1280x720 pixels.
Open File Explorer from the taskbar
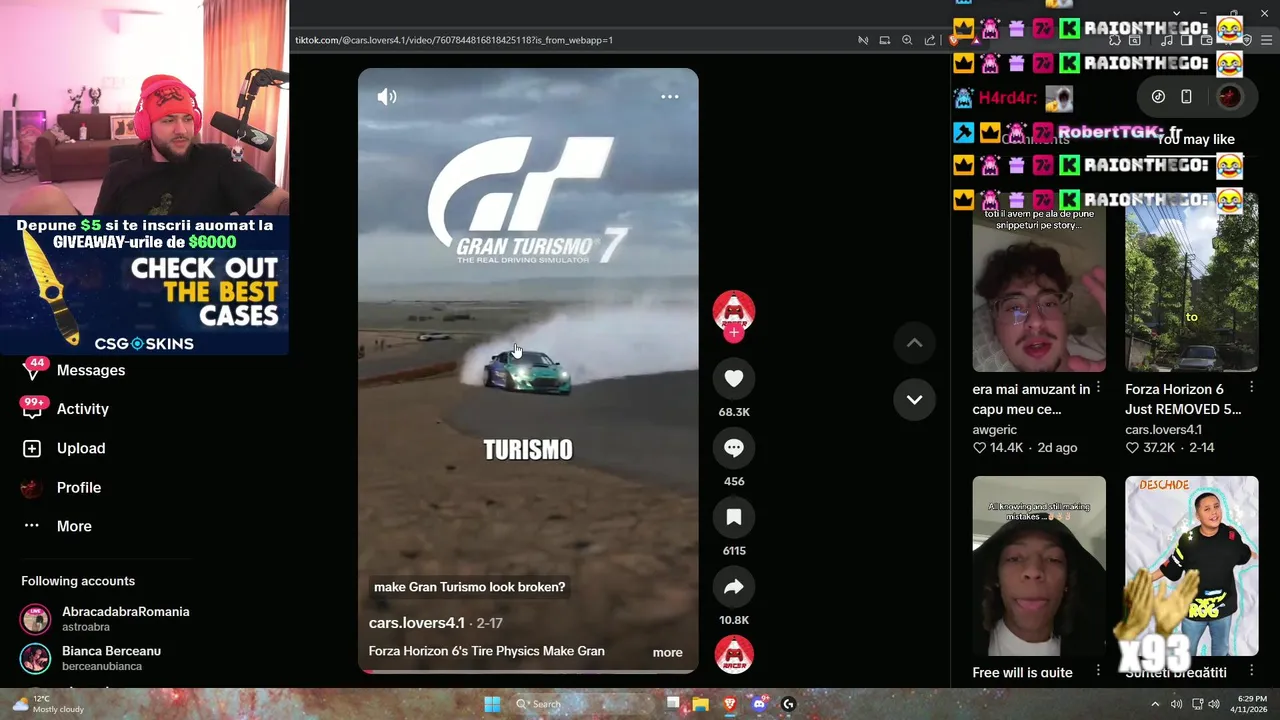(x=701, y=704)
